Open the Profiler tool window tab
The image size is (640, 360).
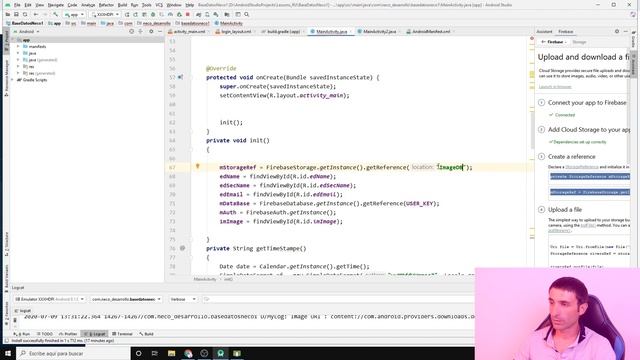[68, 334]
